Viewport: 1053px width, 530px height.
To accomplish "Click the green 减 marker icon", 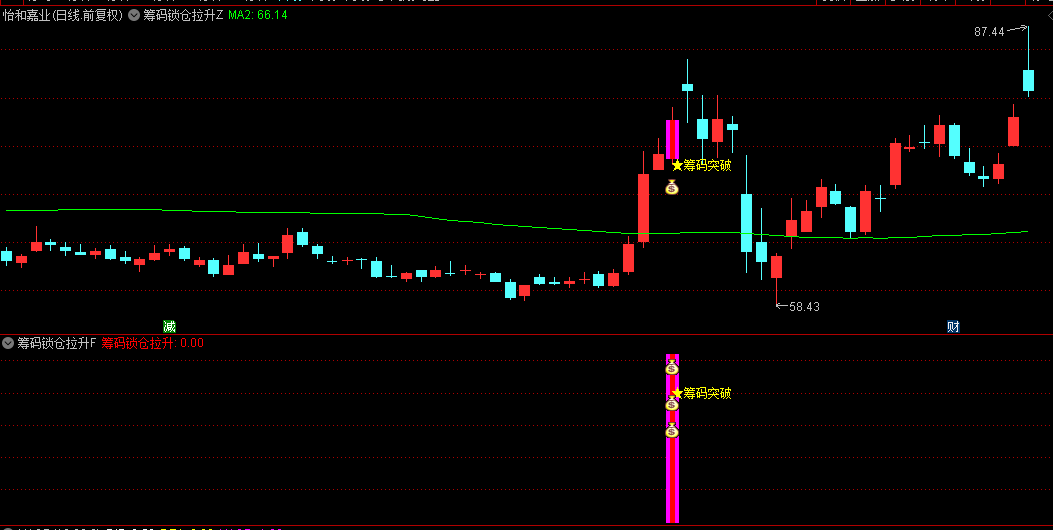I will click(x=169, y=326).
